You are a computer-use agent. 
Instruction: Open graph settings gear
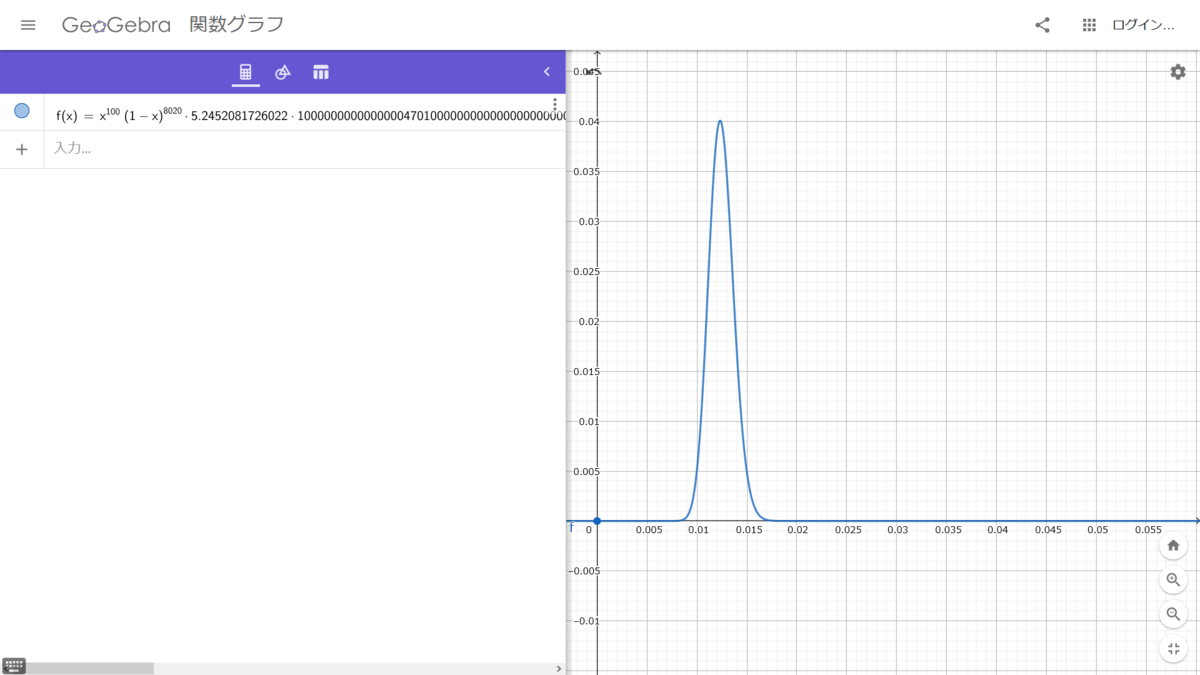click(x=1178, y=72)
